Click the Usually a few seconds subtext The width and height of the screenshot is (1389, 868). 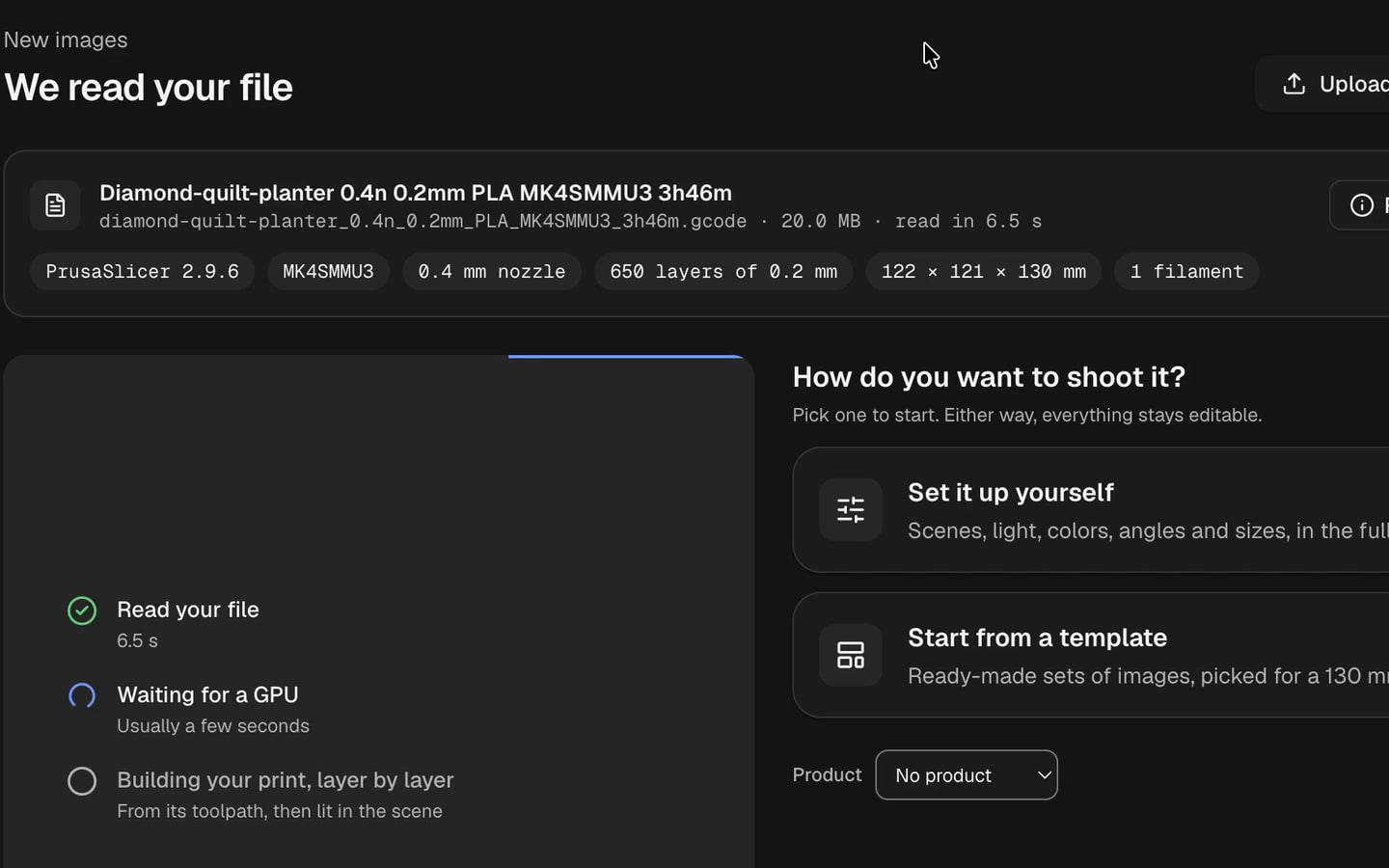[213, 726]
